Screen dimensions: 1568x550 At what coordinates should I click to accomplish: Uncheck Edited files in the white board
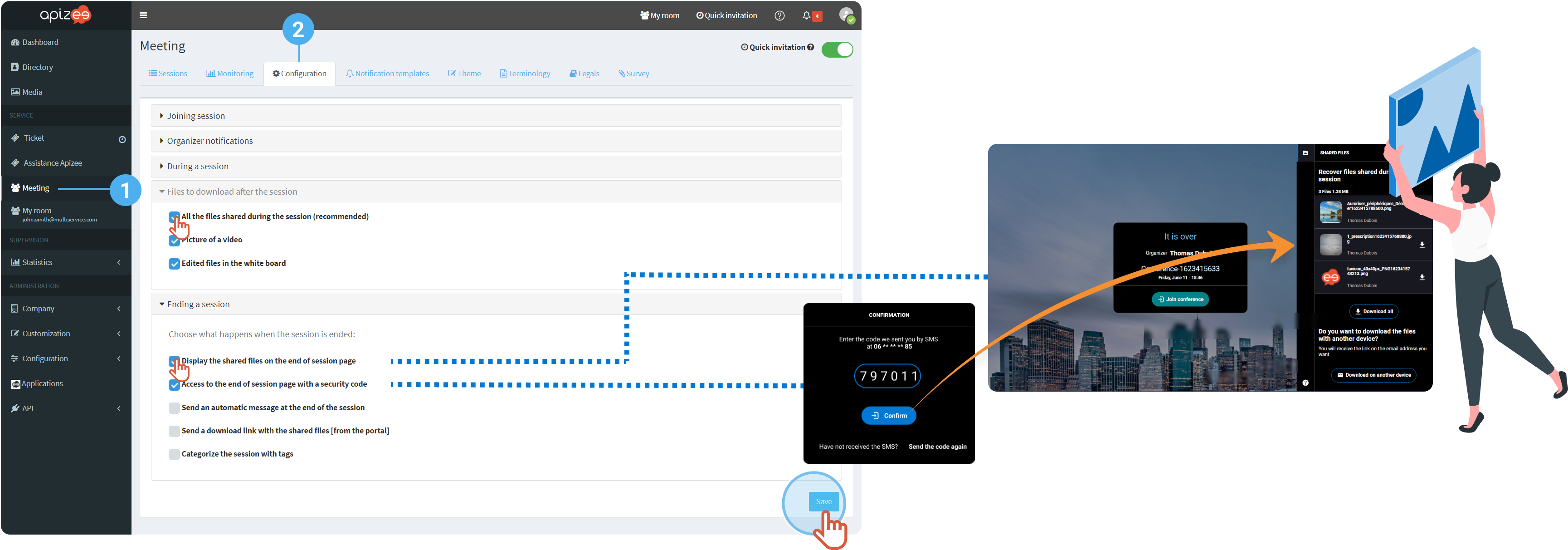coord(174,264)
